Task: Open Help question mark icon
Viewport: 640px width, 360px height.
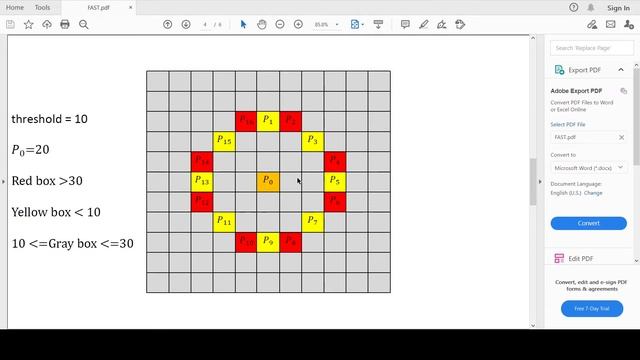Action: point(573,7)
